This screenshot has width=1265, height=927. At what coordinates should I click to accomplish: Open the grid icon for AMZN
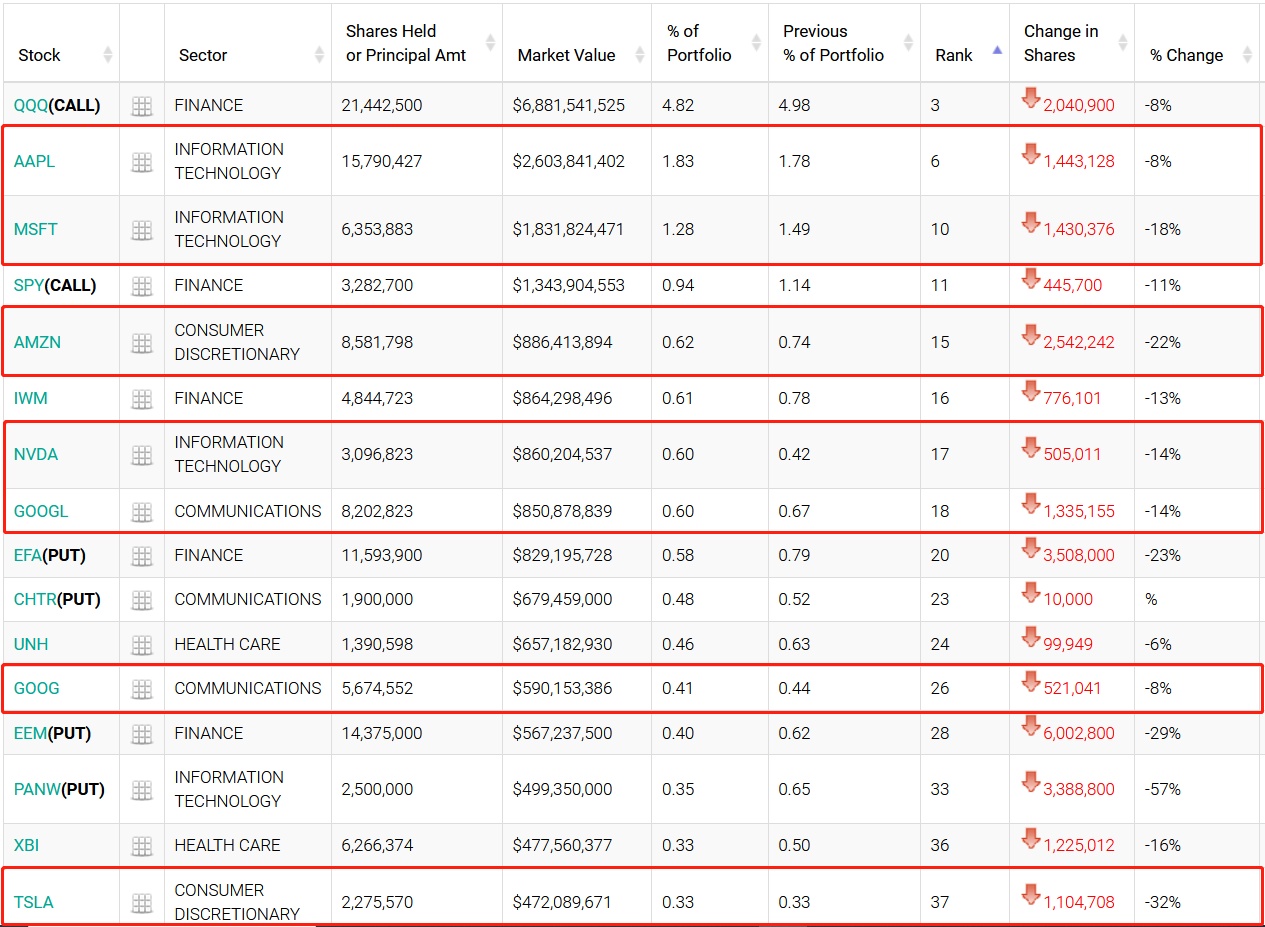coord(142,343)
